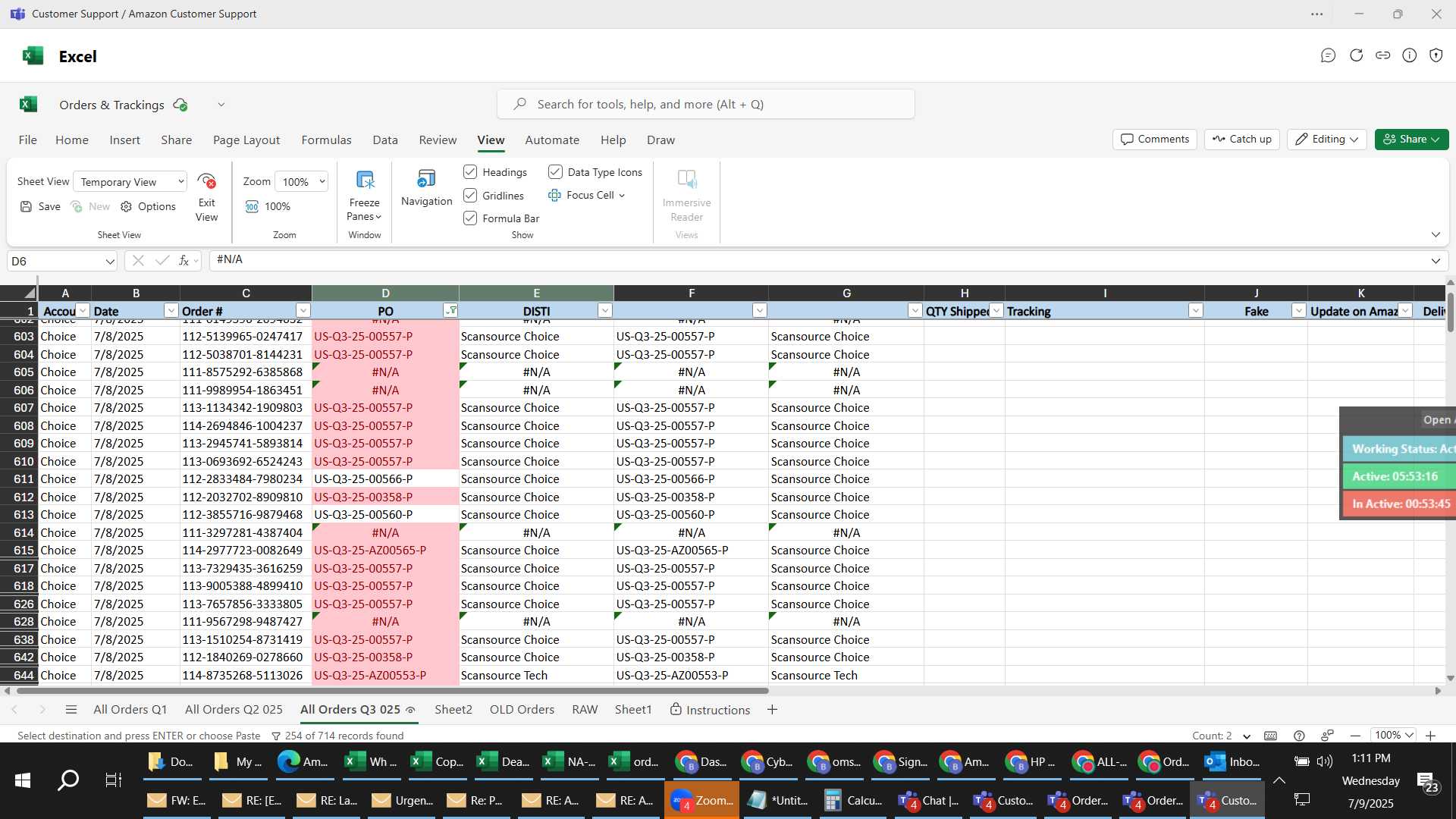This screenshot has width=1456, height=819.
Task: Select the Scansource Tech DISTI cell
Action: [x=536, y=676]
